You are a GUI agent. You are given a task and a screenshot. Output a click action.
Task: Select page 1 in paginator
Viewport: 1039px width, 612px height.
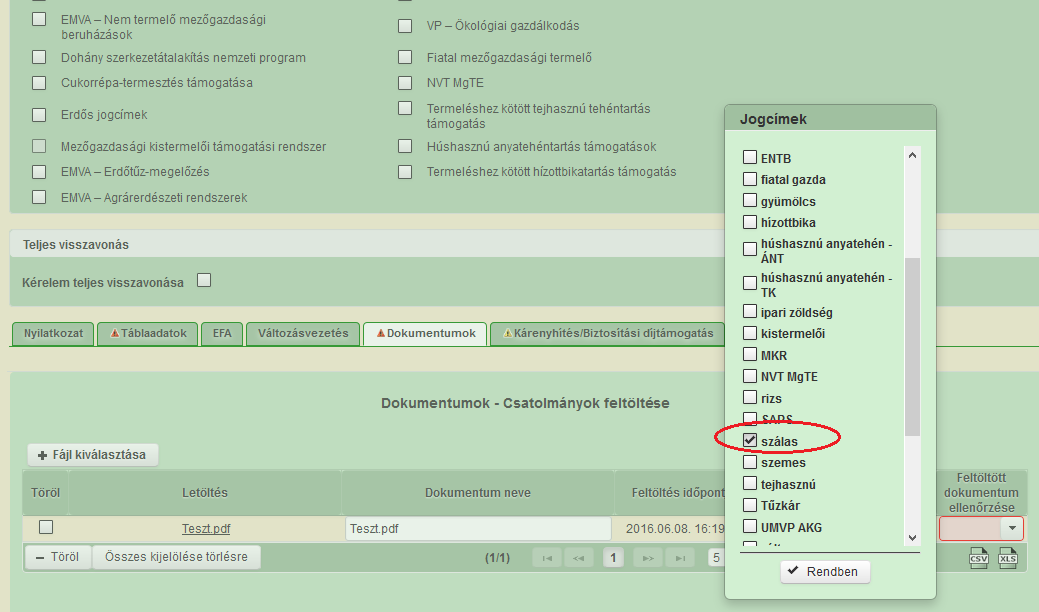click(613, 558)
